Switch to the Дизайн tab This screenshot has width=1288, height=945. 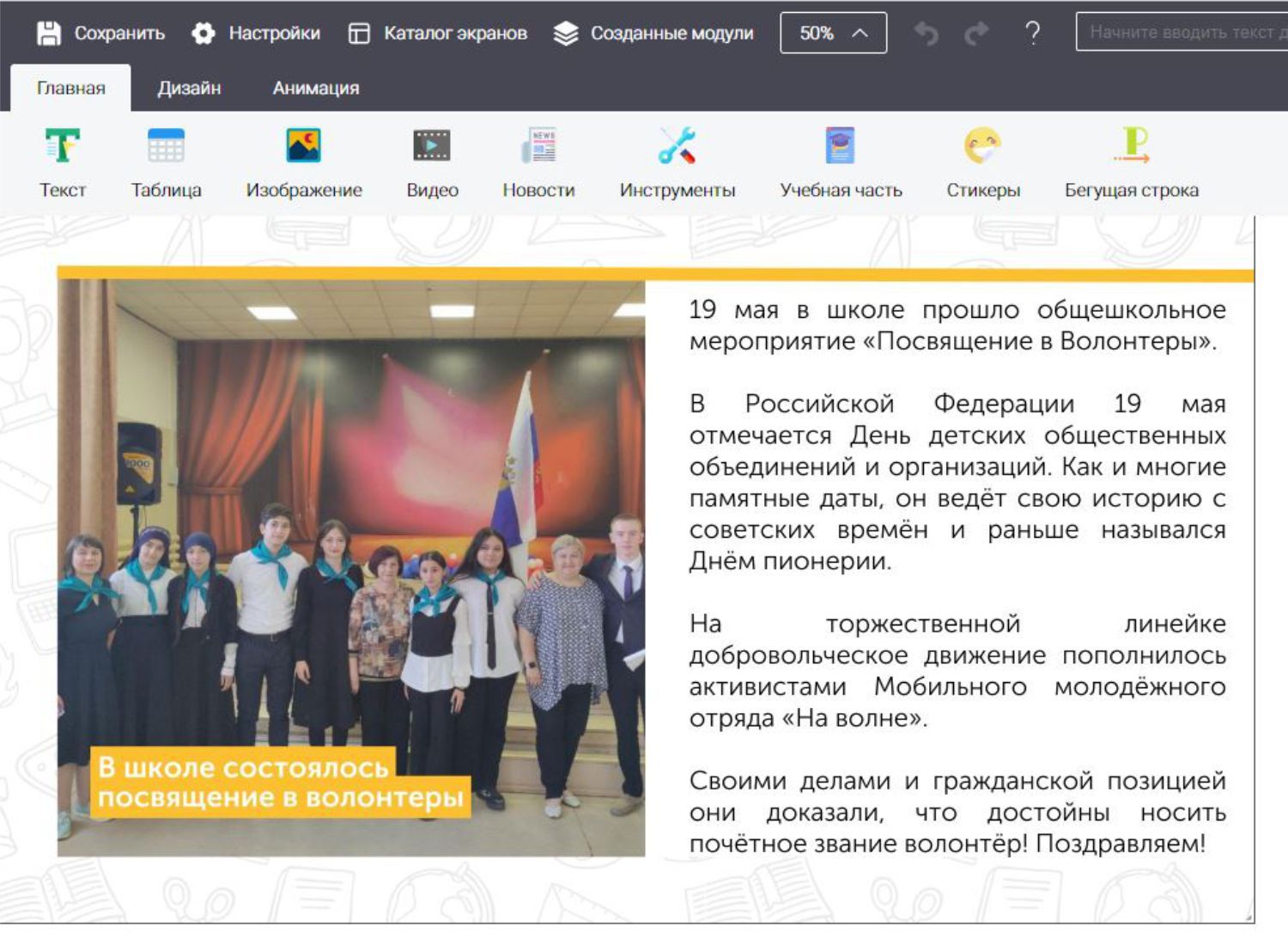point(189,88)
